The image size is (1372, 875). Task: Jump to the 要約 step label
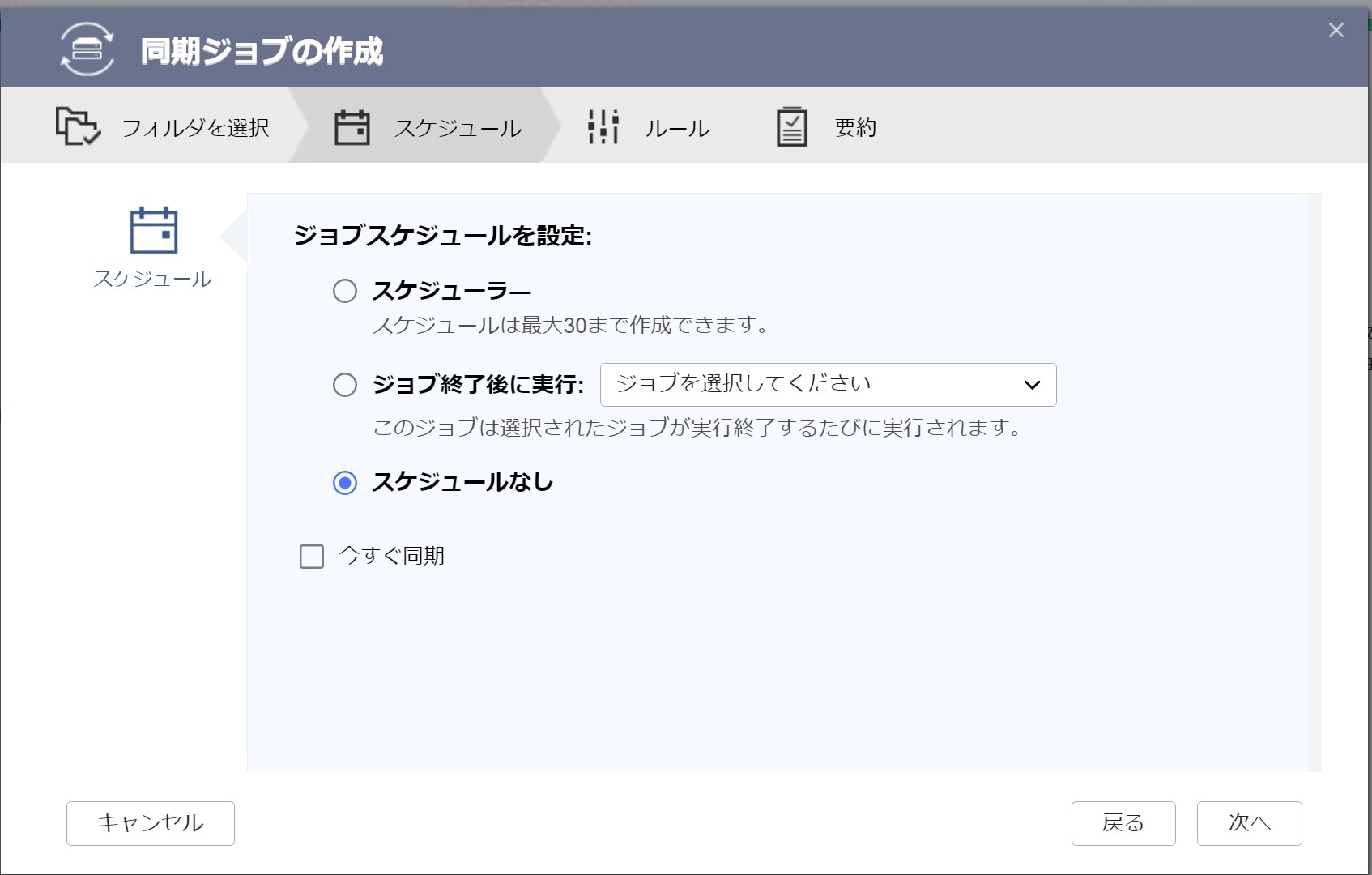click(855, 128)
